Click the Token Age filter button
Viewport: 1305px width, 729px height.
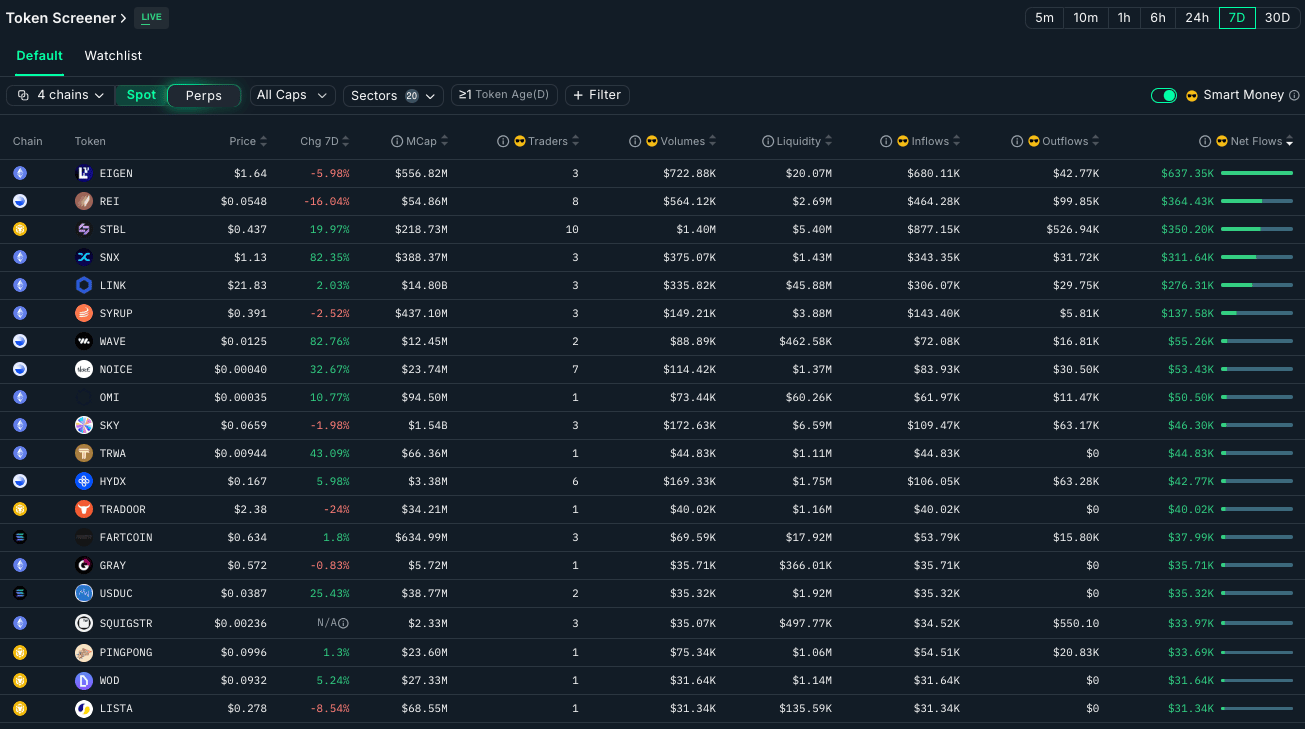click(505, 95)
